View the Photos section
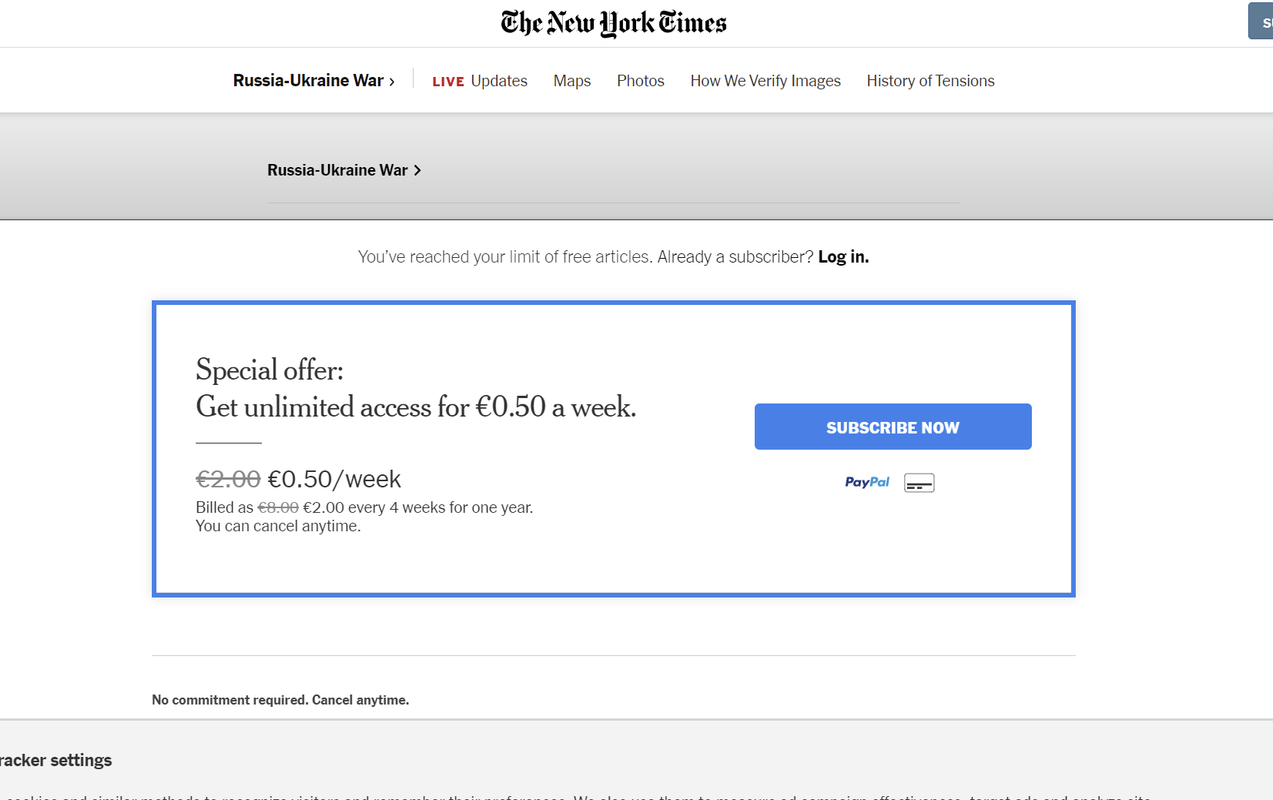The width and height of the screenshot is (1273, 800). 640,81
